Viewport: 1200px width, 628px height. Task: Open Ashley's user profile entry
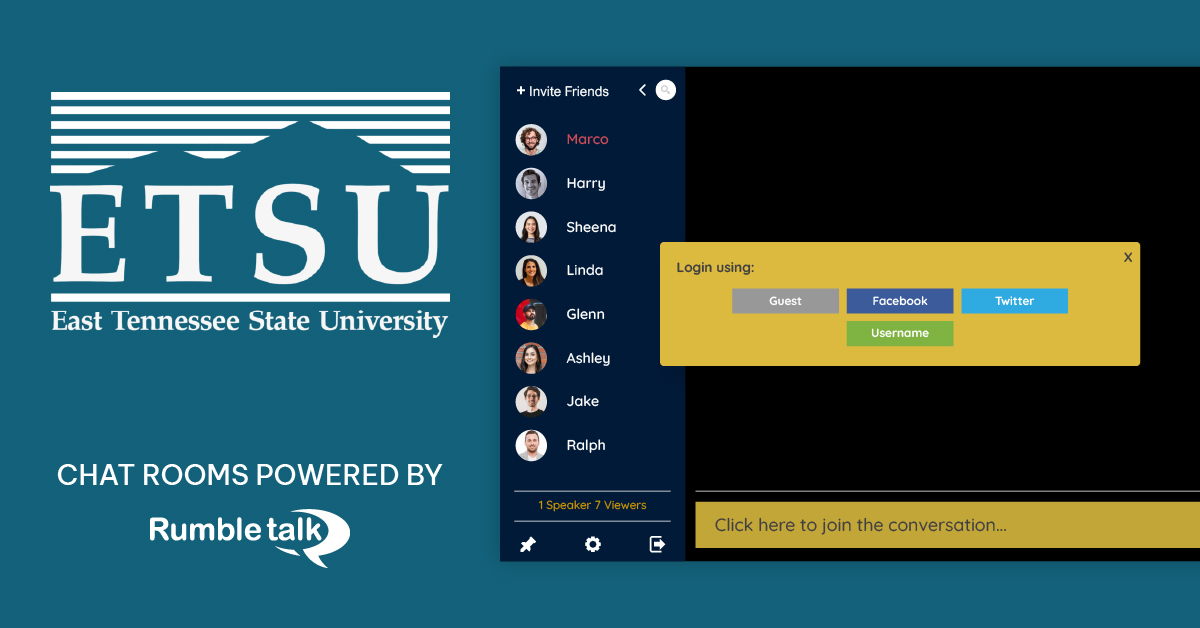click(587, 358)
